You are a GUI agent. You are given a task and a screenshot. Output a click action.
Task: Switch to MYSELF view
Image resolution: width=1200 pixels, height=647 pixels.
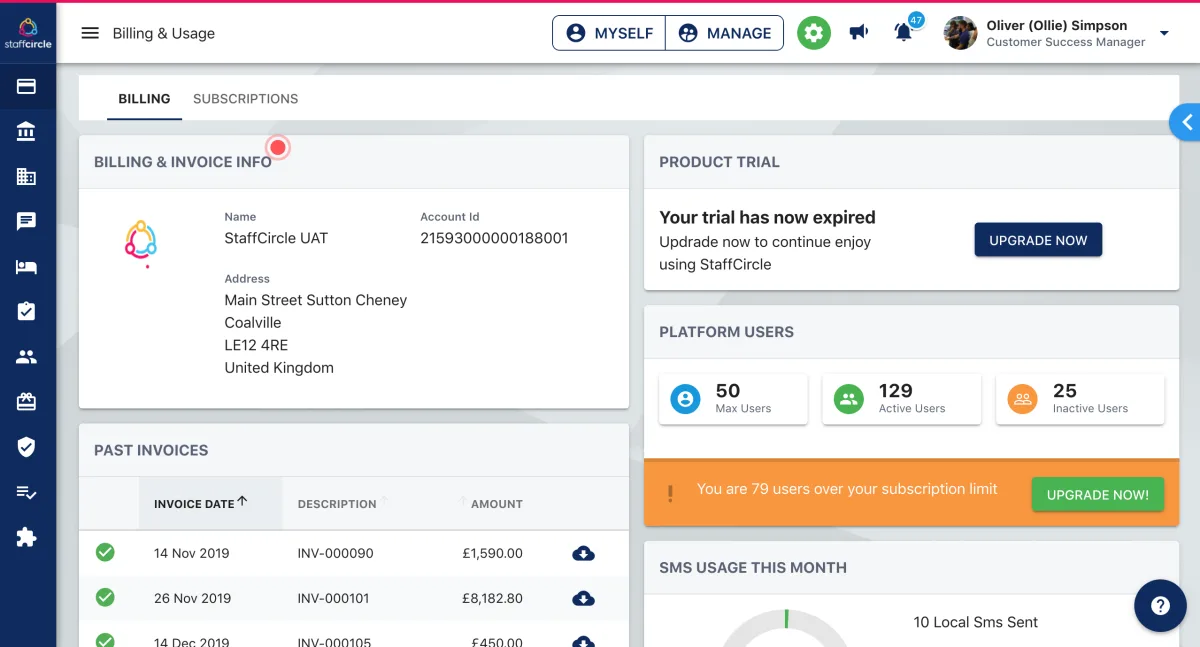[x=609, y=33]
